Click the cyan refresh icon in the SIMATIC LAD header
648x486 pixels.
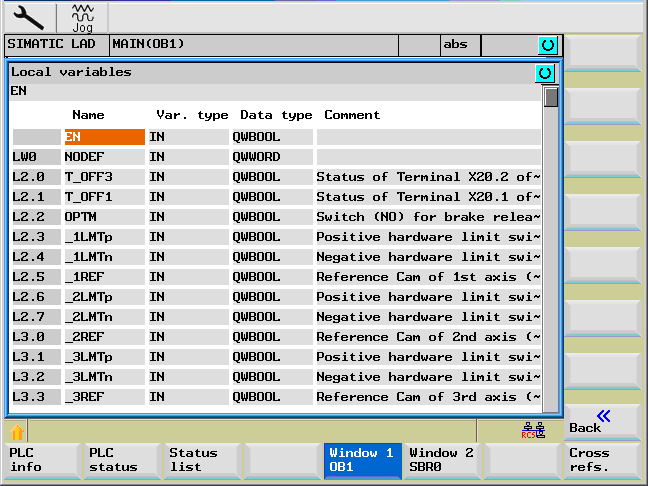(x=548, y=45)
